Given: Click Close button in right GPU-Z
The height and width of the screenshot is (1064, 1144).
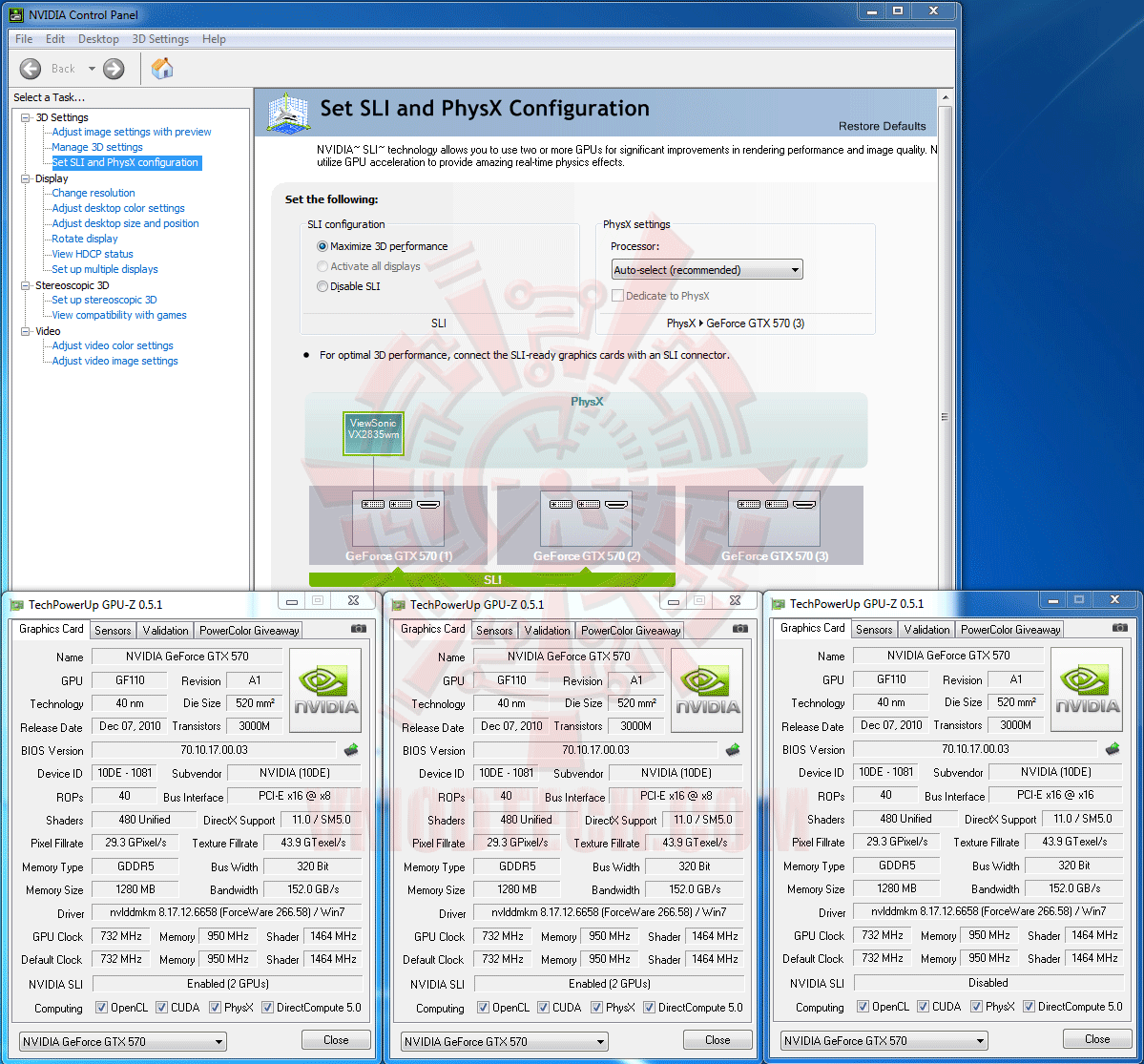Looking at the screenshot, I should 1097,1039.
